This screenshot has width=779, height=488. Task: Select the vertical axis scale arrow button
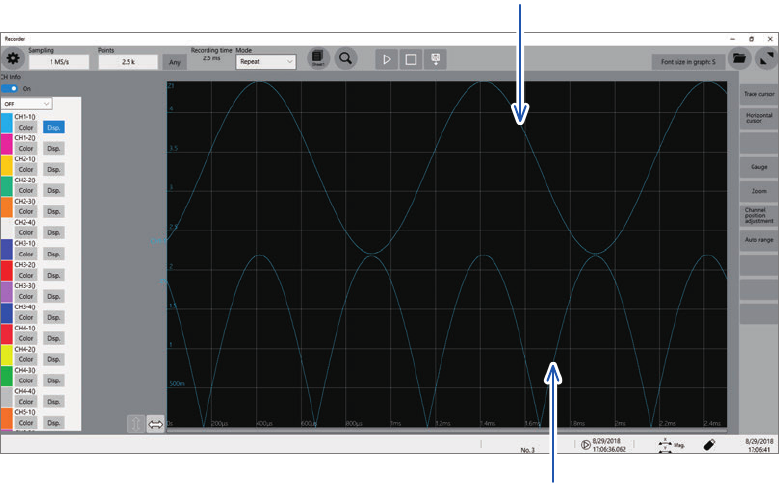pos(136,424)
